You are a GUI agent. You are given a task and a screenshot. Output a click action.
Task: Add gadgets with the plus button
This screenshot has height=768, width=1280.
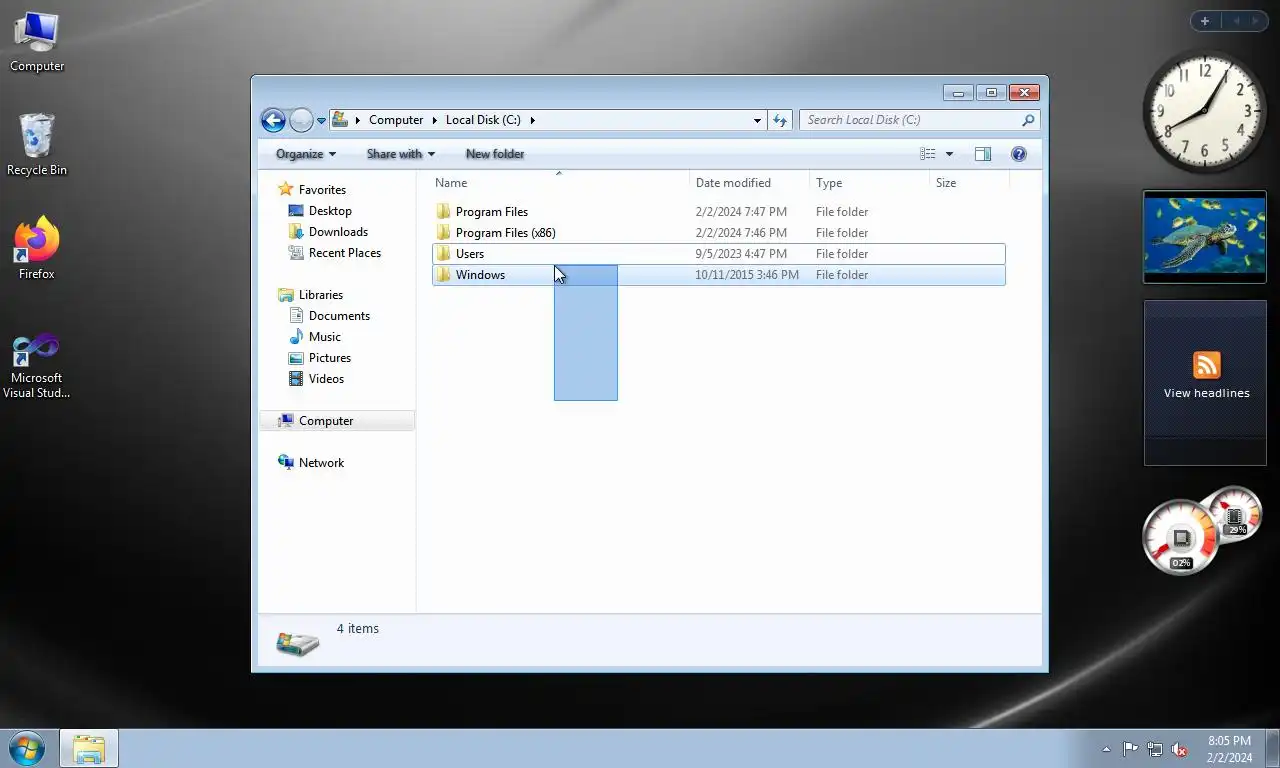[1205, 21]
